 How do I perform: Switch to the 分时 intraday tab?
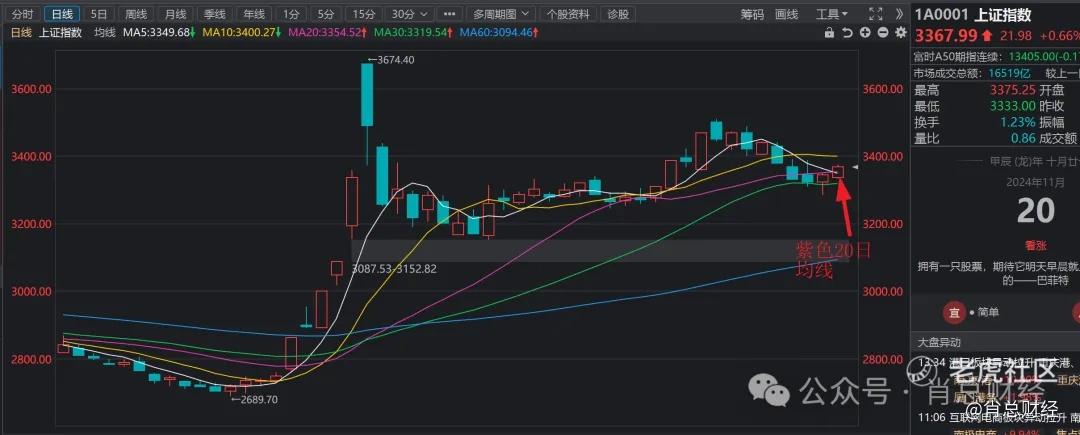(x=22, y=14)
